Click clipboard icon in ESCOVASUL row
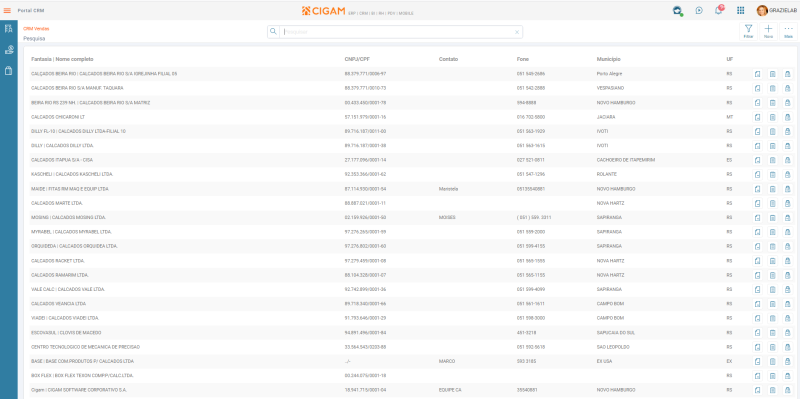Screen dimensions: 800x399 click(x=772, y=333)
